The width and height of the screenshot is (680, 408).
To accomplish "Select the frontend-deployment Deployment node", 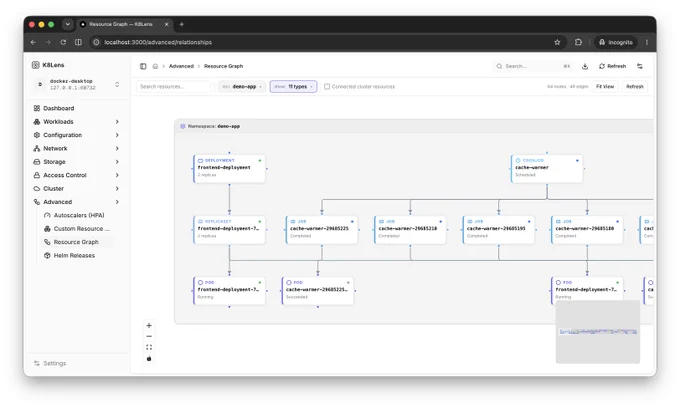I will tap(229, 169).
